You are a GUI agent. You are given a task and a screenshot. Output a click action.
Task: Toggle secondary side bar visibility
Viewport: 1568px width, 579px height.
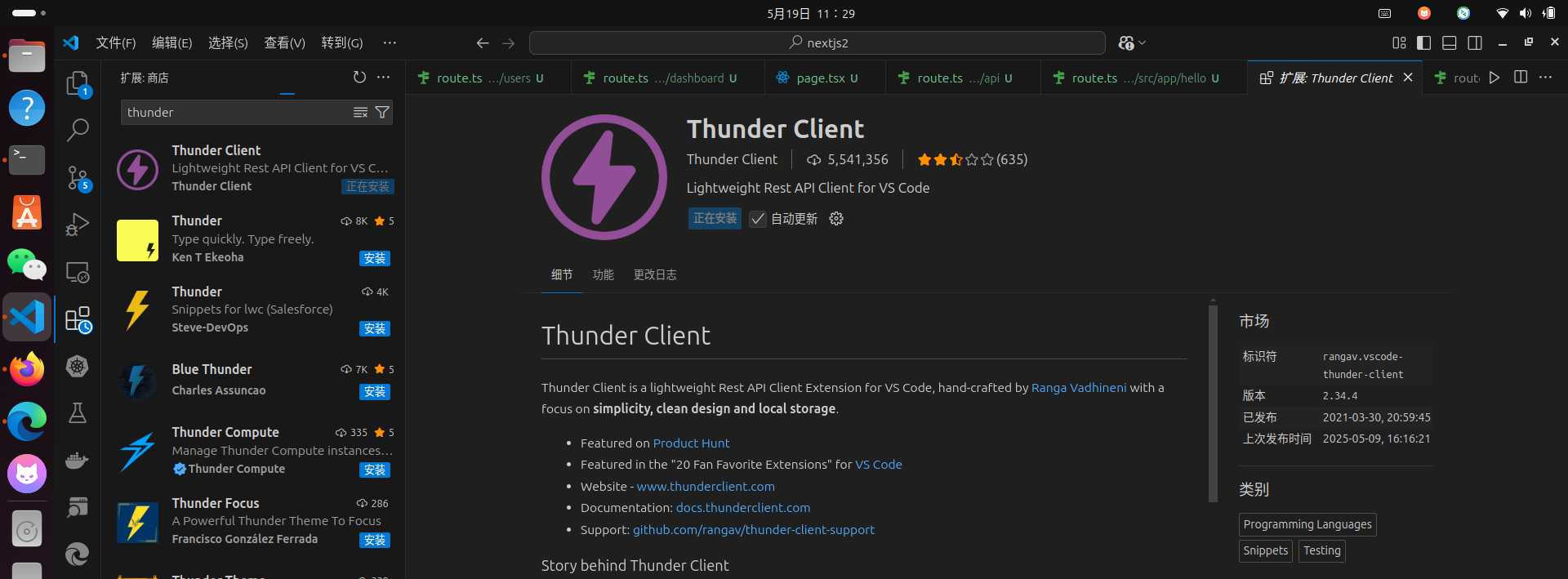click(x=1475, y=42)
